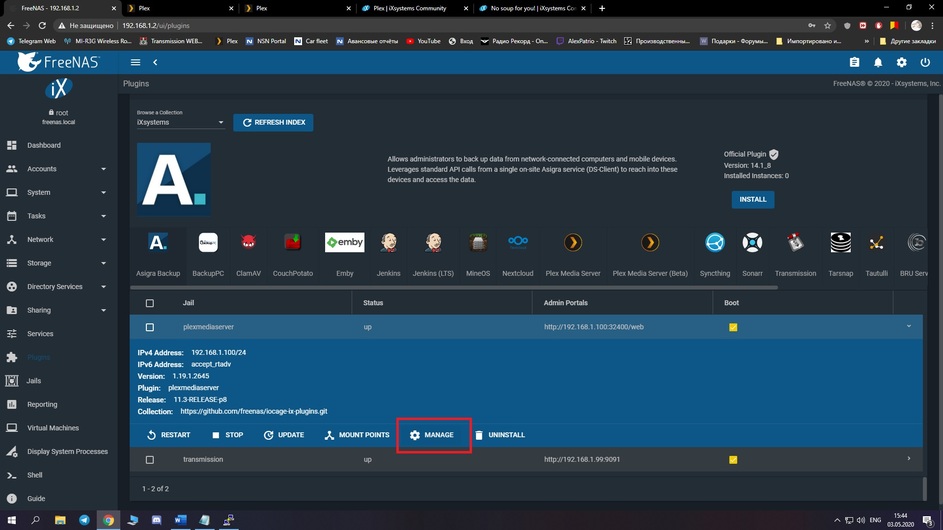943x530 pixels.
Task: Expand the transmission row chevron
Action: pyautogui.click(x=909, y=458)
